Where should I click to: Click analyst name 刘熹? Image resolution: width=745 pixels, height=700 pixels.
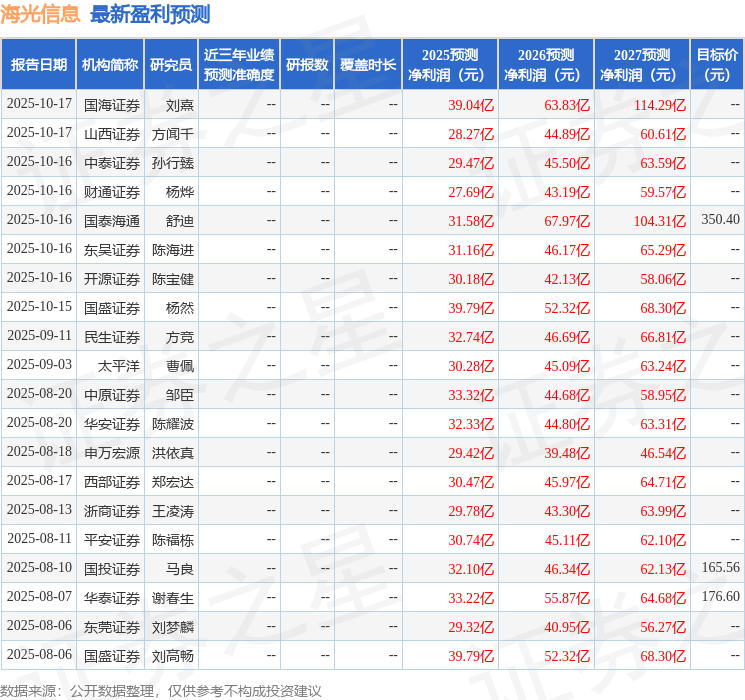coord(180,105)
